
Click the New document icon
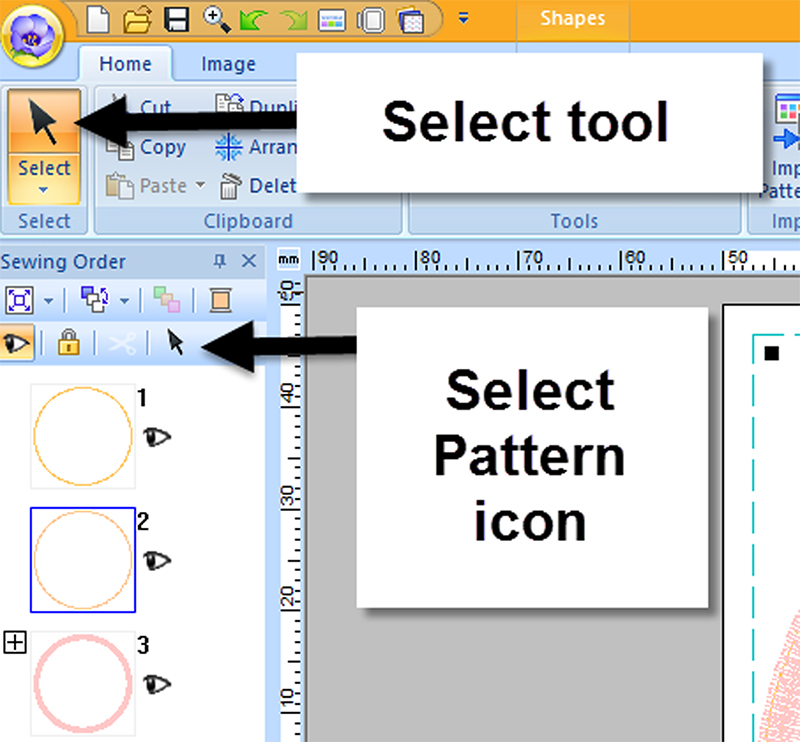pos(98,17)
